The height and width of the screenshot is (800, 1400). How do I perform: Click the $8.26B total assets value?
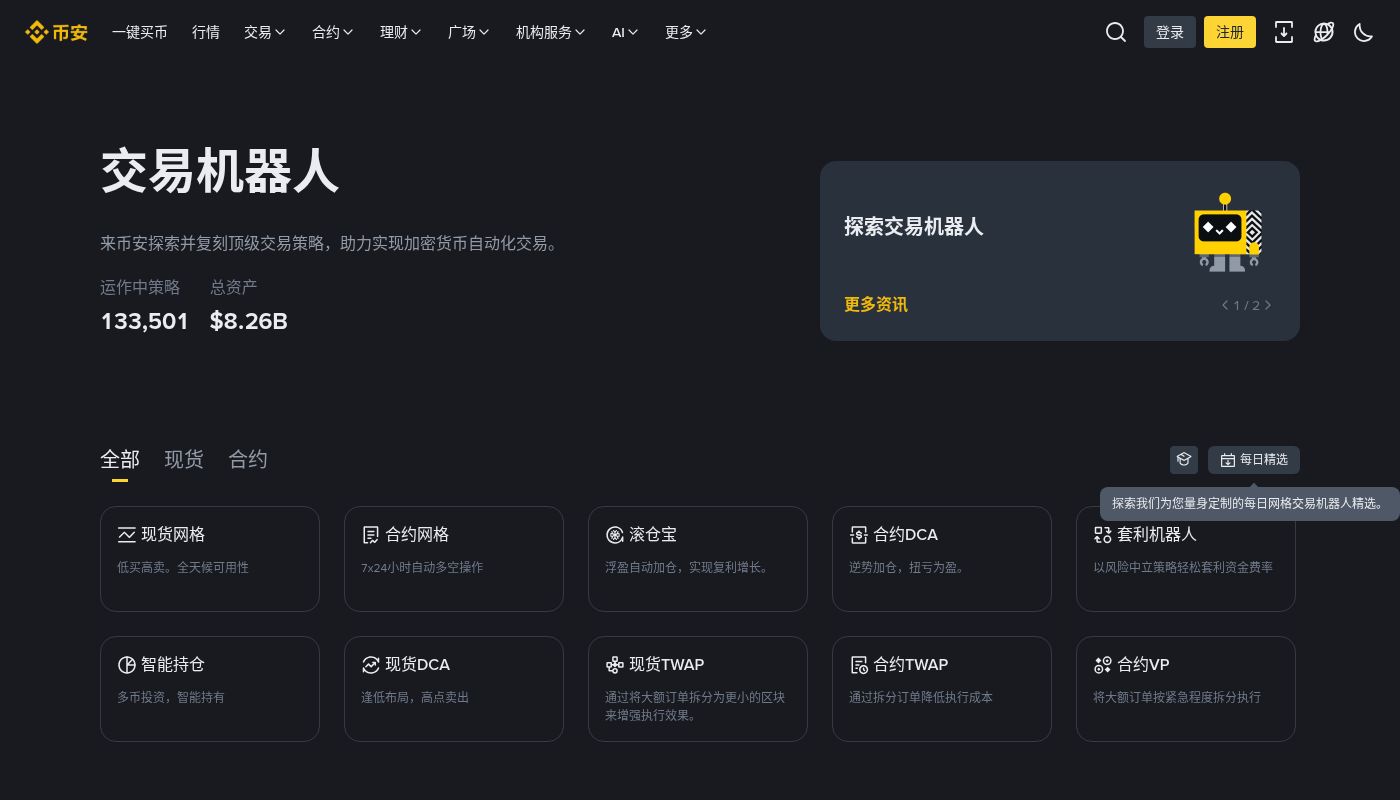click(249, 321)
